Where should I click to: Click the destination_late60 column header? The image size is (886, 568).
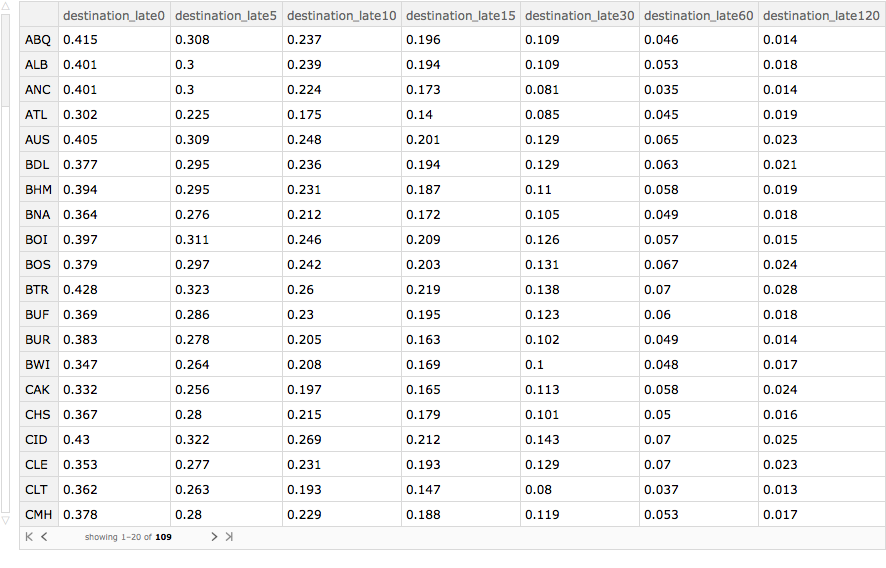pyautogui.click(x=697, y=15)
